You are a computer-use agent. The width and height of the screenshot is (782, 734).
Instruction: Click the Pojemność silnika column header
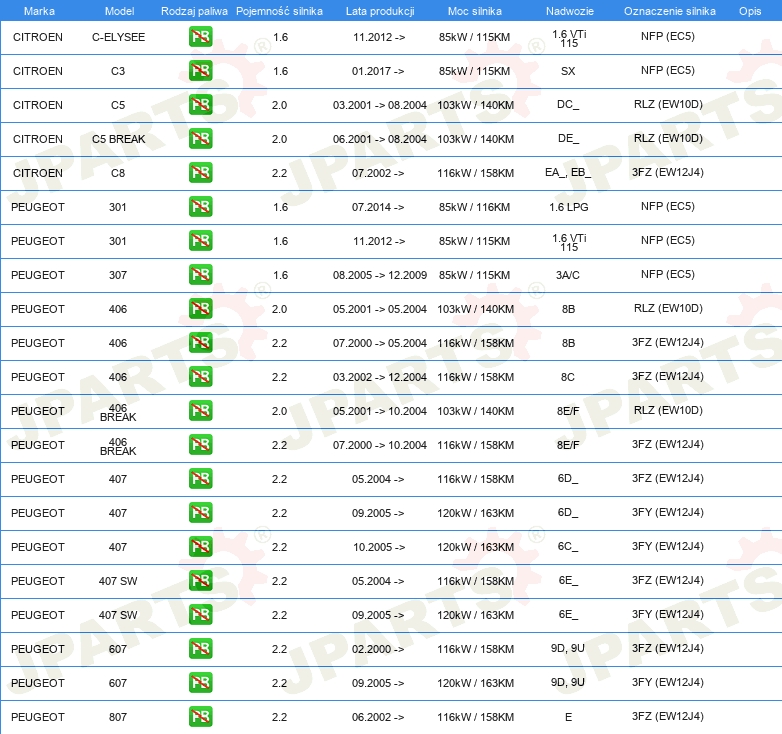[x=279, y=11]
